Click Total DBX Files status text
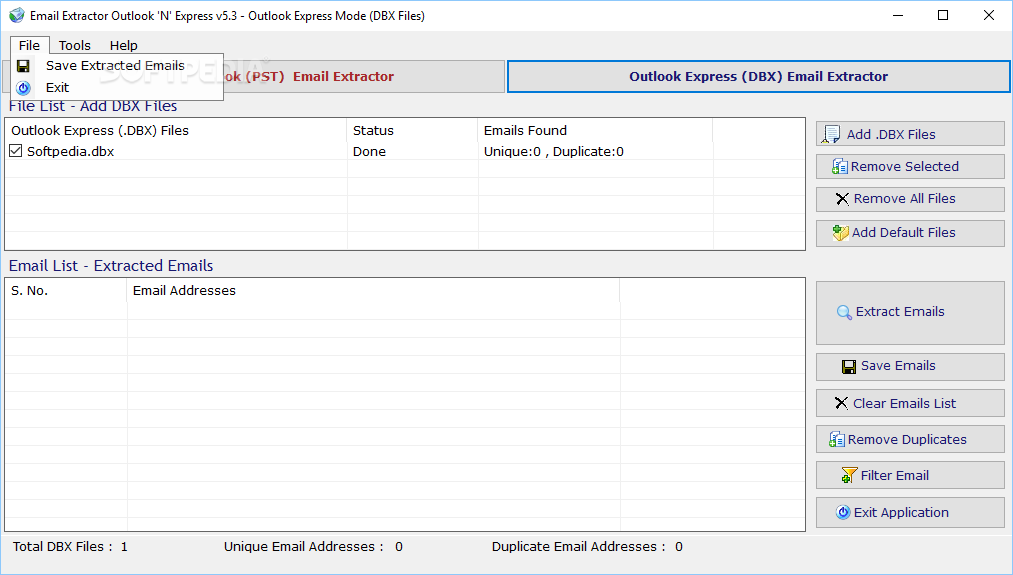 click(70, 547)
